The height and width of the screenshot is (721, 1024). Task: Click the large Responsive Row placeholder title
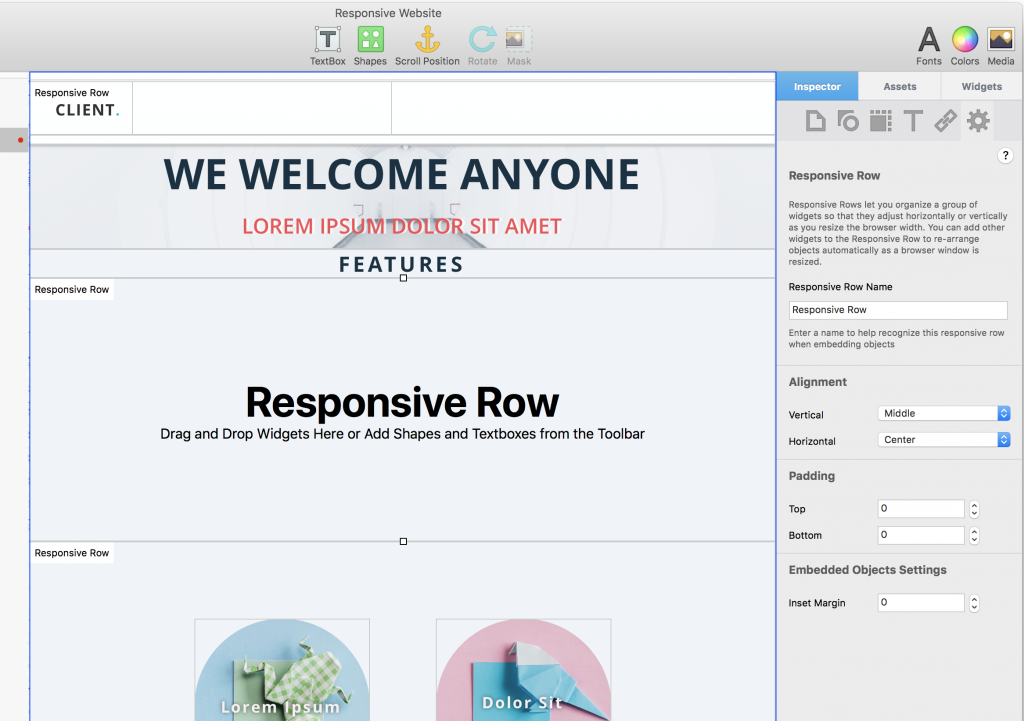click(x=402, y=402)
